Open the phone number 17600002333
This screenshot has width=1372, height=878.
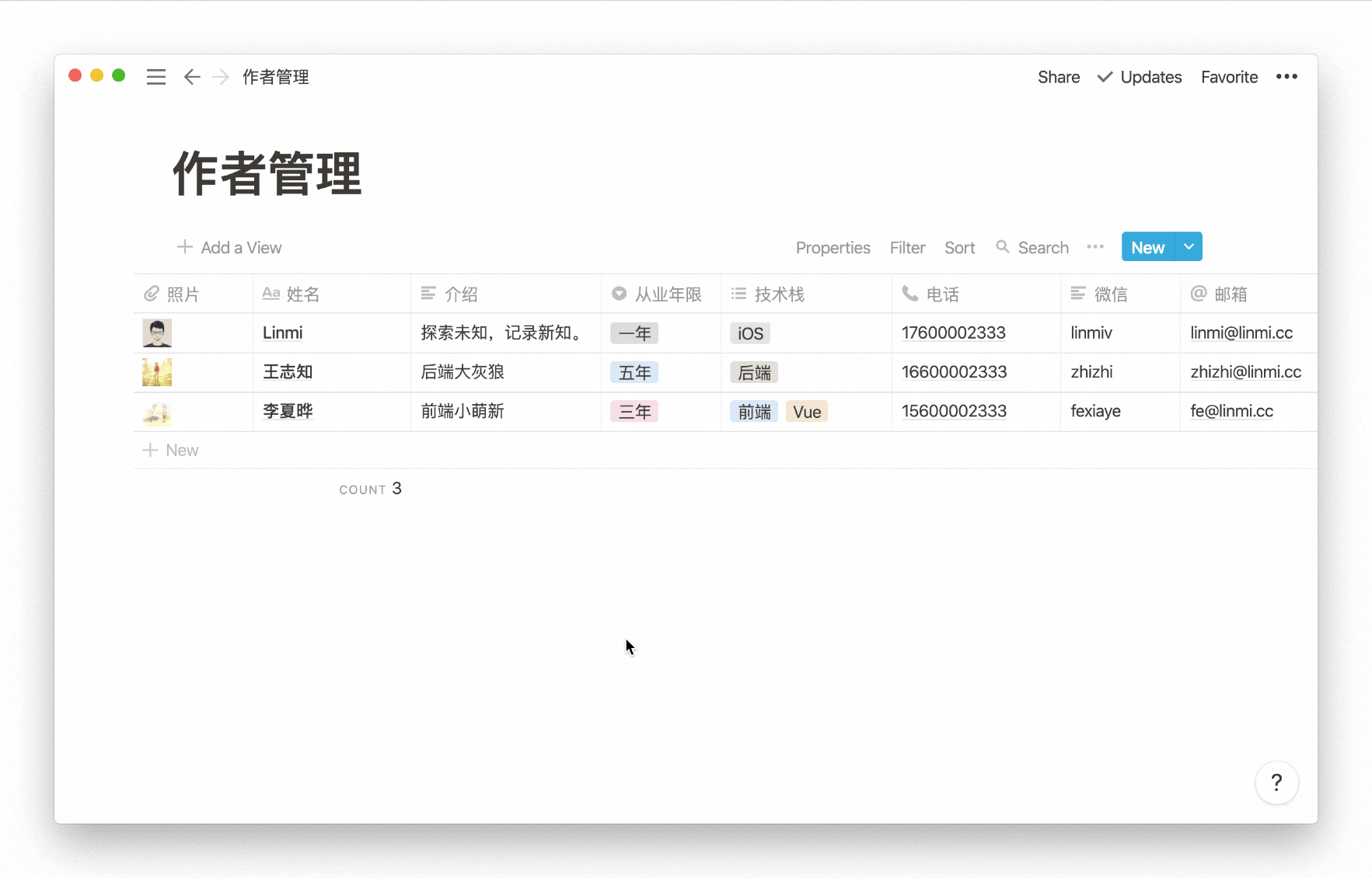[x=954, y=333]
